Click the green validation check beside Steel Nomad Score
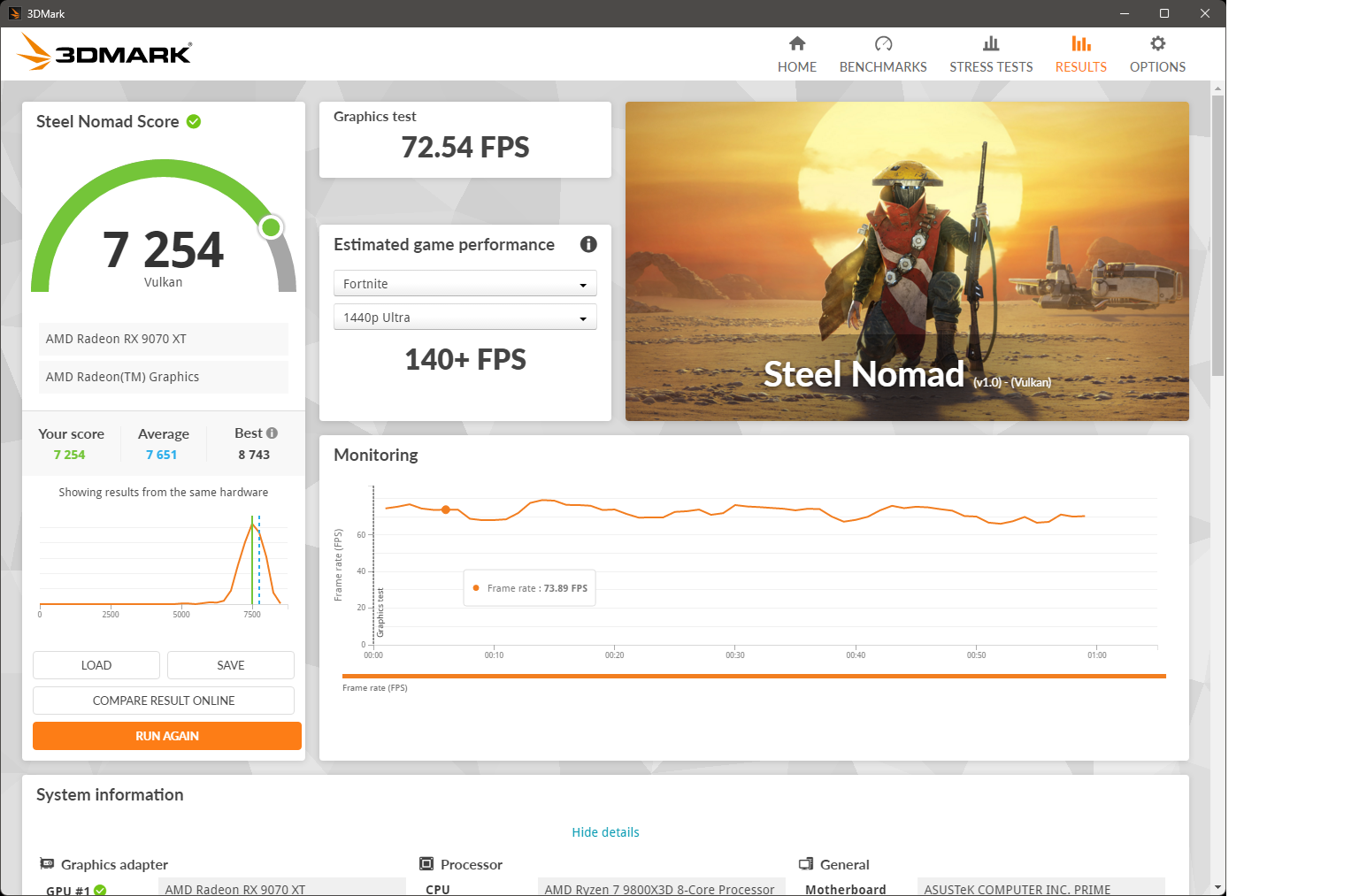The width and height of the screenshot is (1359, 896). (x=194, y=121)
